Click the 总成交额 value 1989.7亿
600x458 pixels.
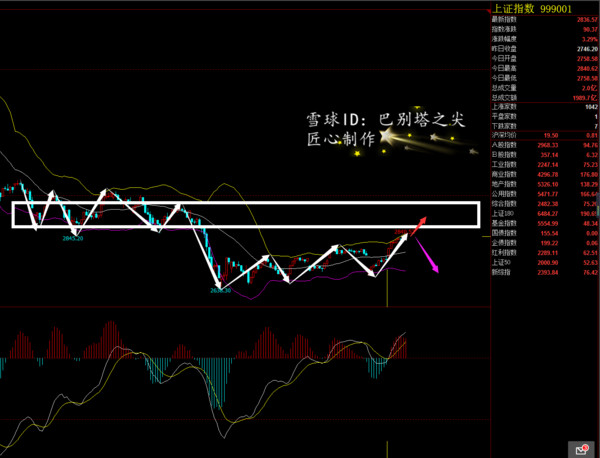tap(585, 98)
